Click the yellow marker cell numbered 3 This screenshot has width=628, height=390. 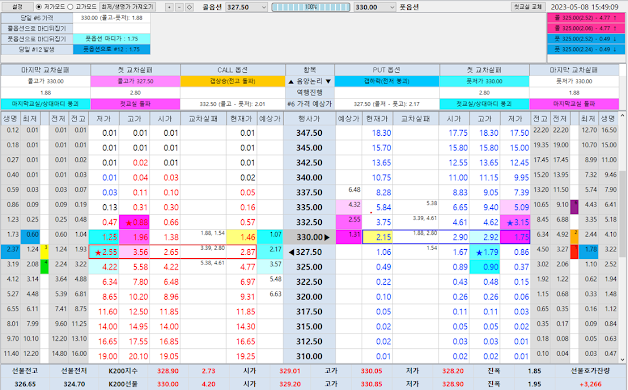[45, 252]
